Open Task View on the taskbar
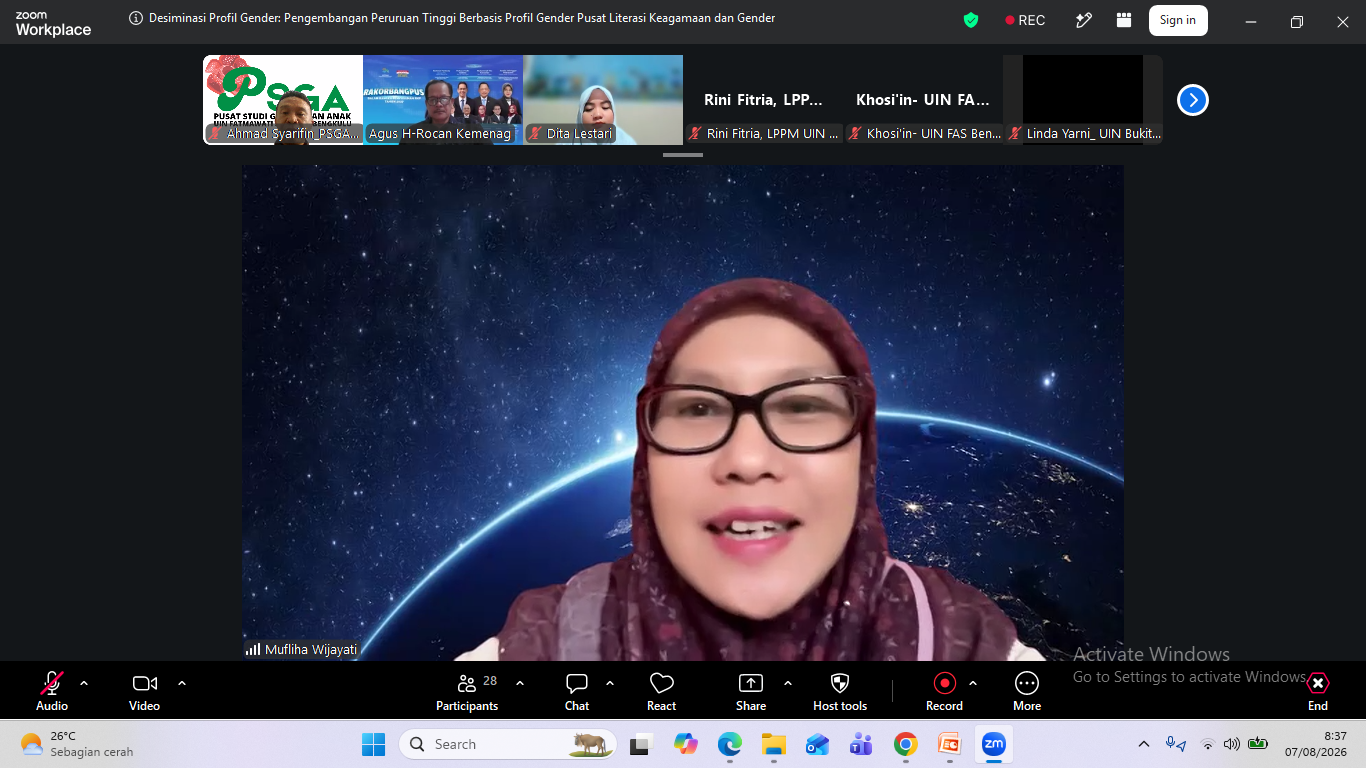Screen dimensions: 1366x768 tap(640, 744)
